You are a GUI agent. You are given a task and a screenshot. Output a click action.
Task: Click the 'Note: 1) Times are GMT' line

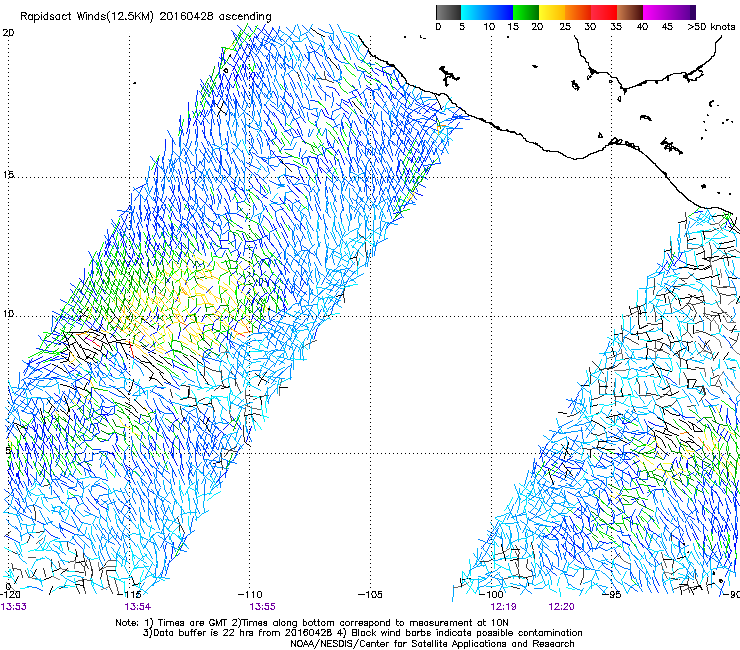tap(312, 623)
